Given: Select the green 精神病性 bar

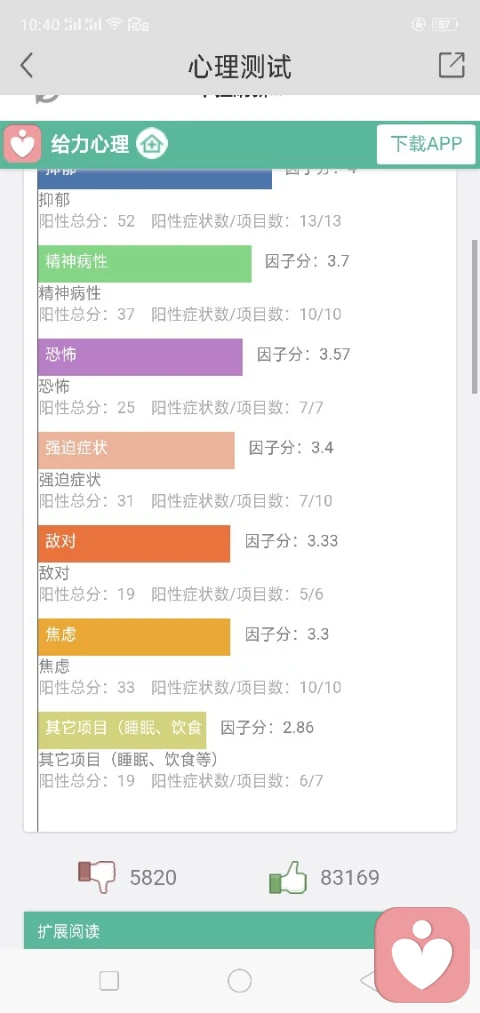Looking at the screenshot, I should pos(145,264).
